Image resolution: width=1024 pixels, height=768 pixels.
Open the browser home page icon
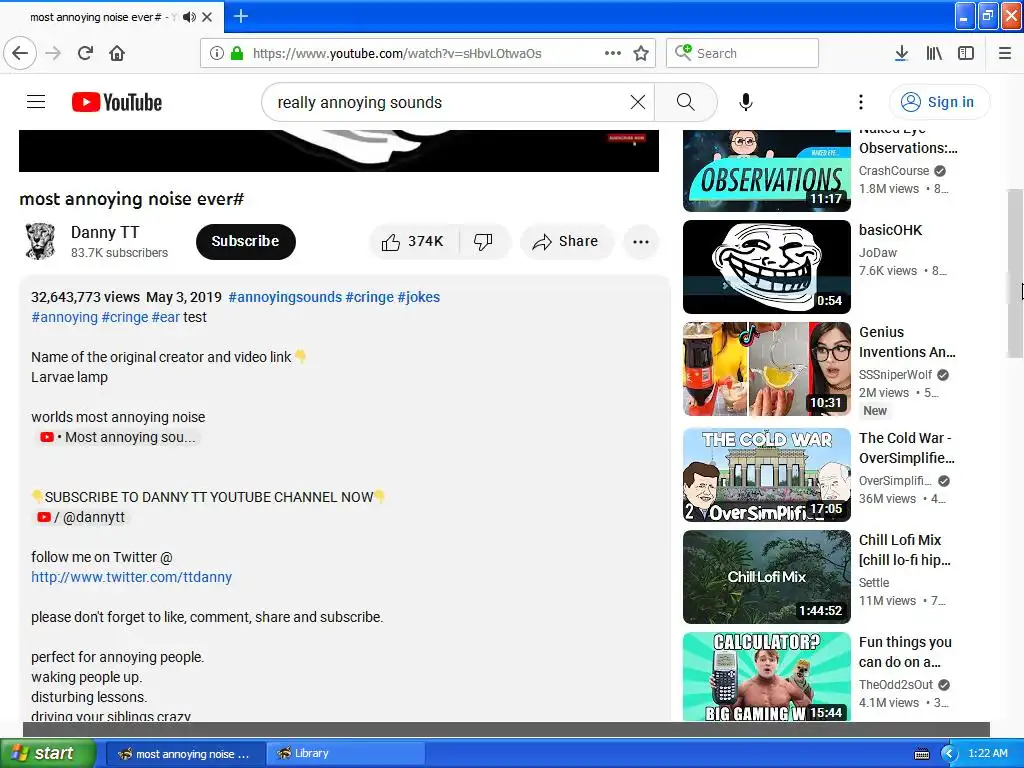(117, 53)
